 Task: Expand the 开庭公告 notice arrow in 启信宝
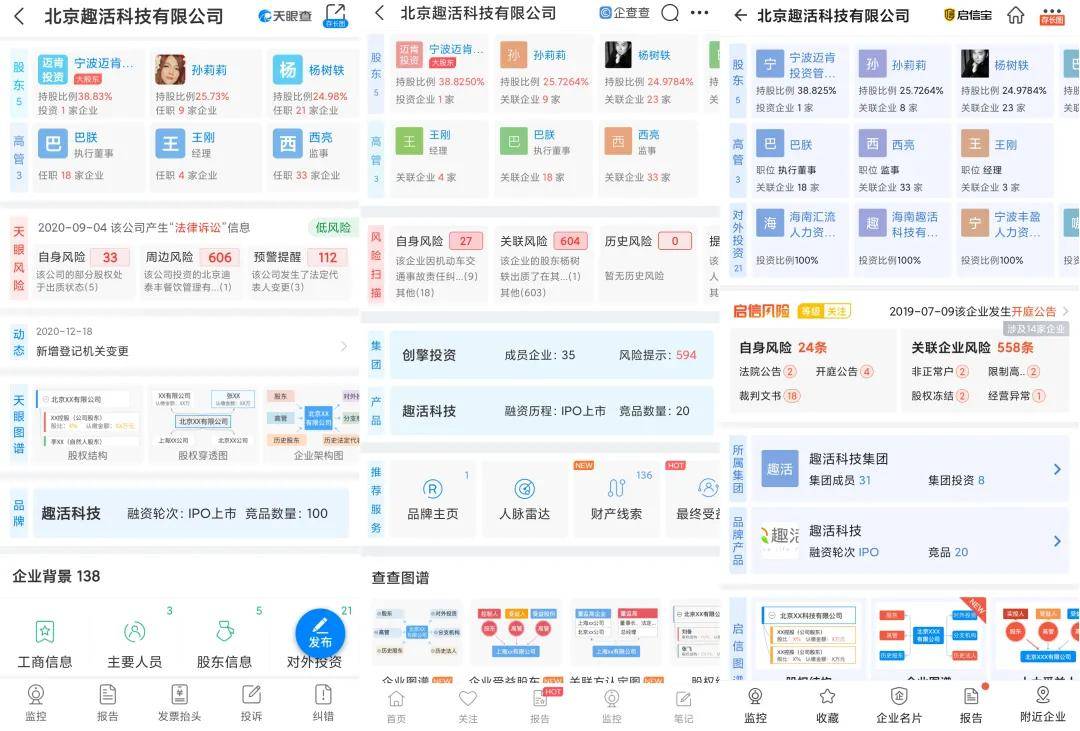tap(1064, 311)
